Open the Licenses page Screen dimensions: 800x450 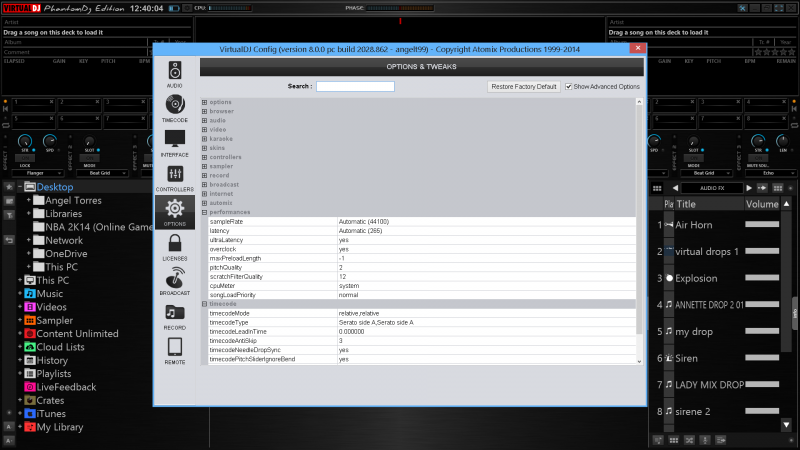[174, 247]
